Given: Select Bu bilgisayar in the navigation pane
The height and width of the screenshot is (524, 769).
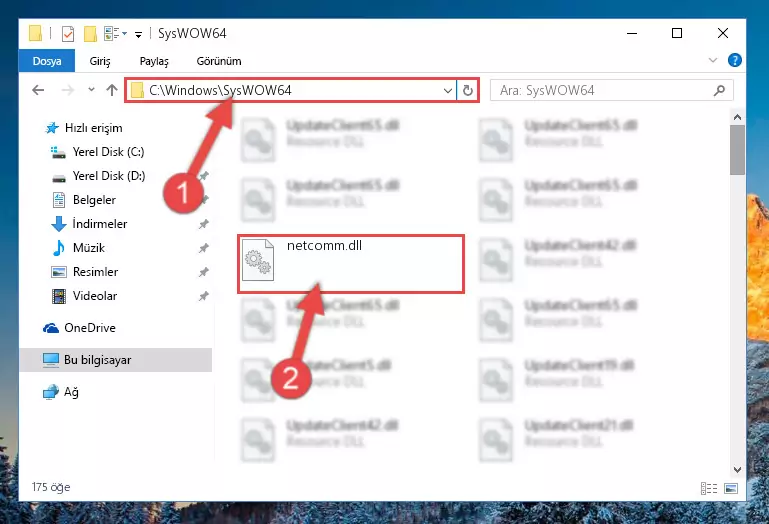Looking at the screenshot, I should click(x=116, y=360).
